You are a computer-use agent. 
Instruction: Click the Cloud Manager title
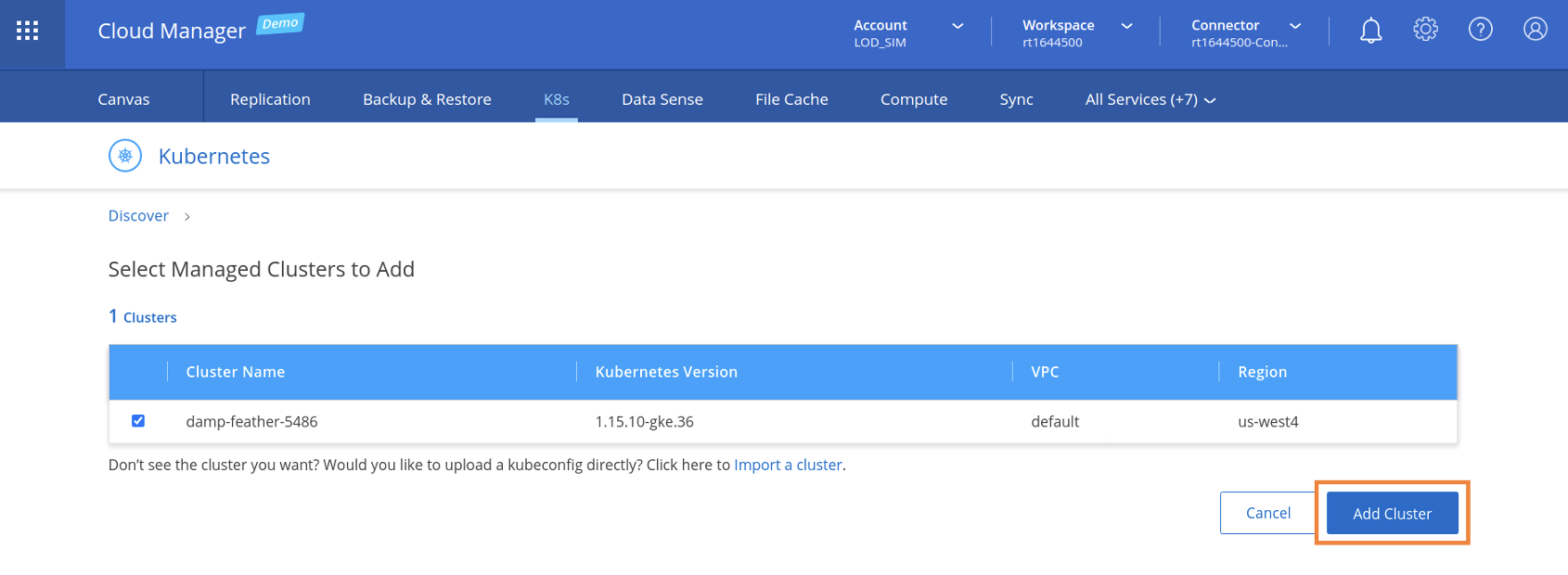tap(172, 31)
